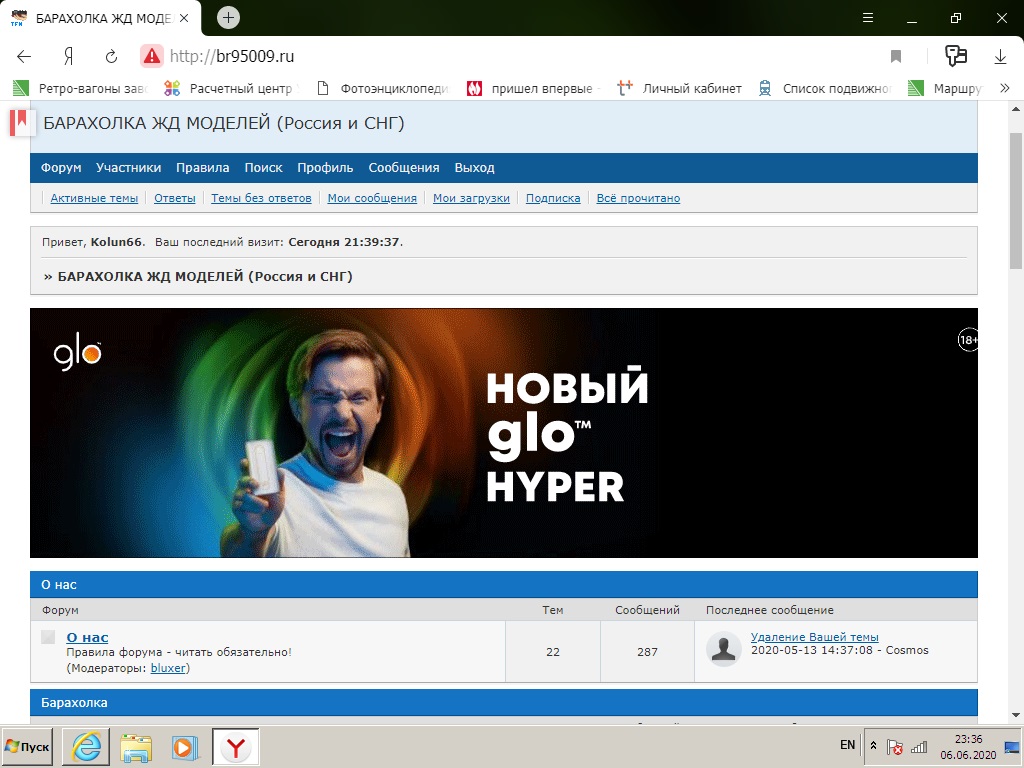The image size is (1024, 768).
Task: Open the Темы без ответов link
Action: point(261,198)
